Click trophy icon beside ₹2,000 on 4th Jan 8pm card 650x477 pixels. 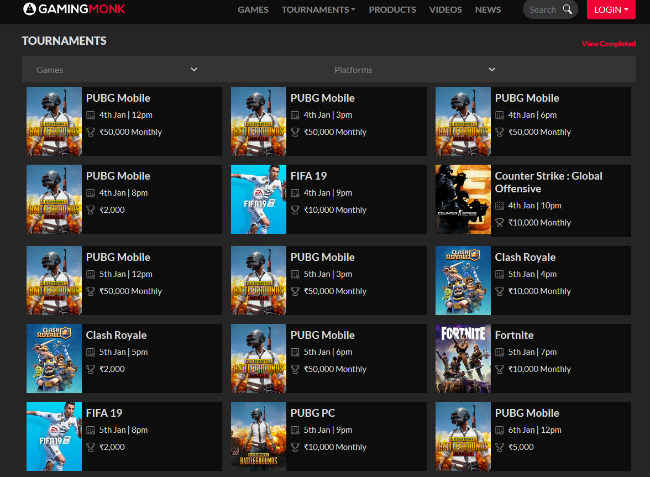pyautogui.click(x=90, y=210)
